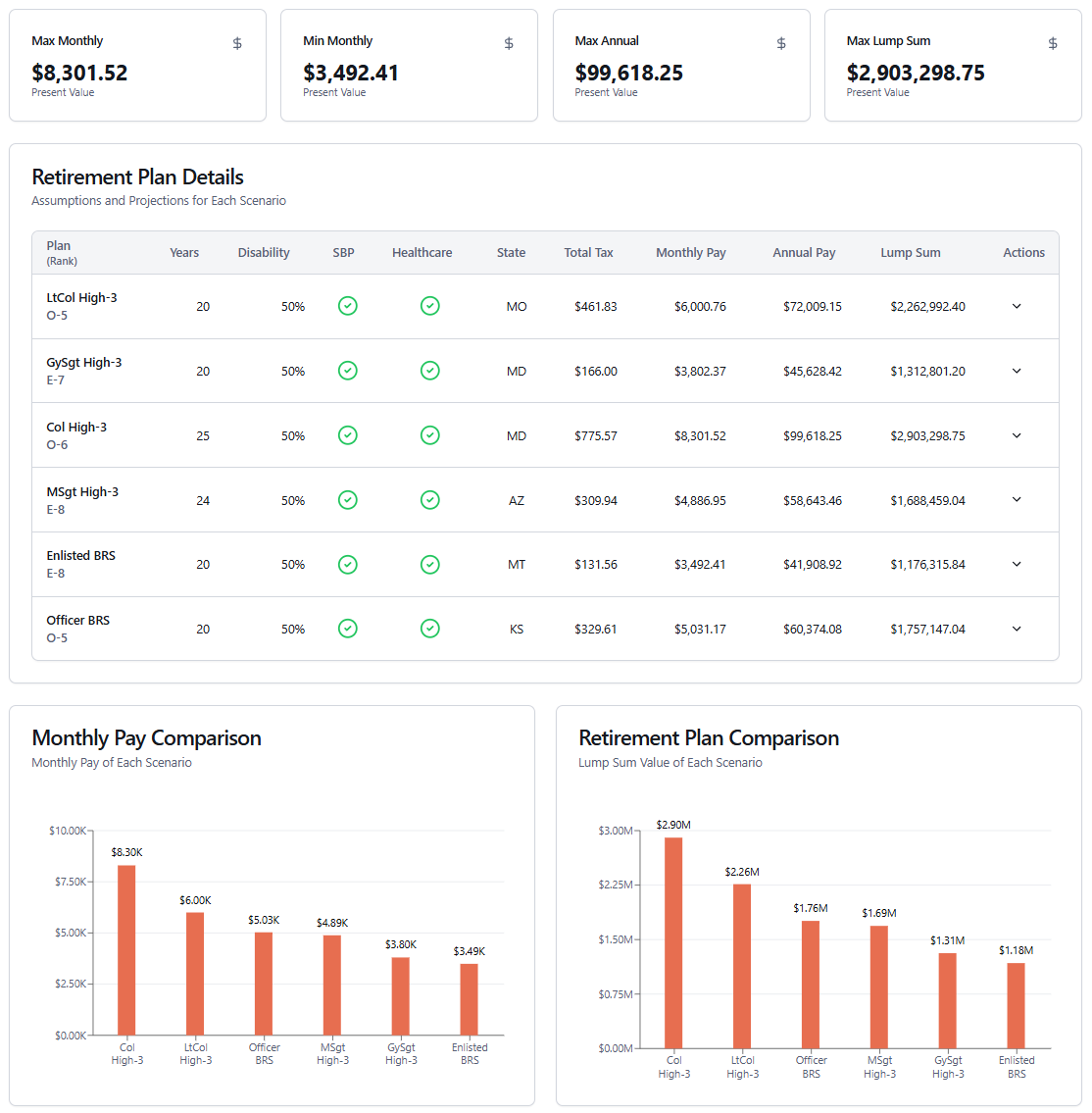The width and height of the screenshot is (1092, 1113).
Task: Click GySgt High-3 bar in Monthly Pay chart
Action: [x=401, y=996]
